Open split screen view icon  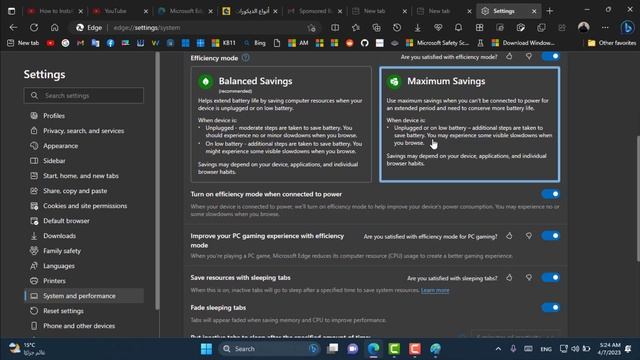pos(335,27)
